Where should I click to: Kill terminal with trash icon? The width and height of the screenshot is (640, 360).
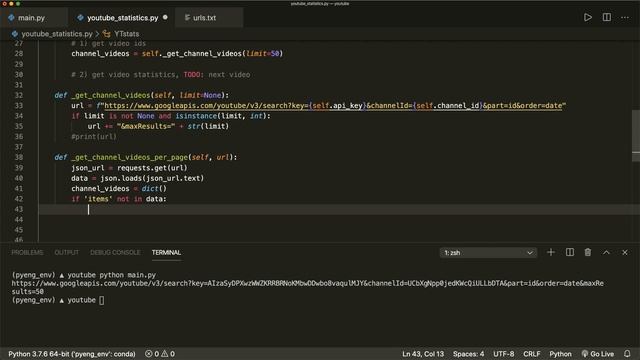[588, 252]
